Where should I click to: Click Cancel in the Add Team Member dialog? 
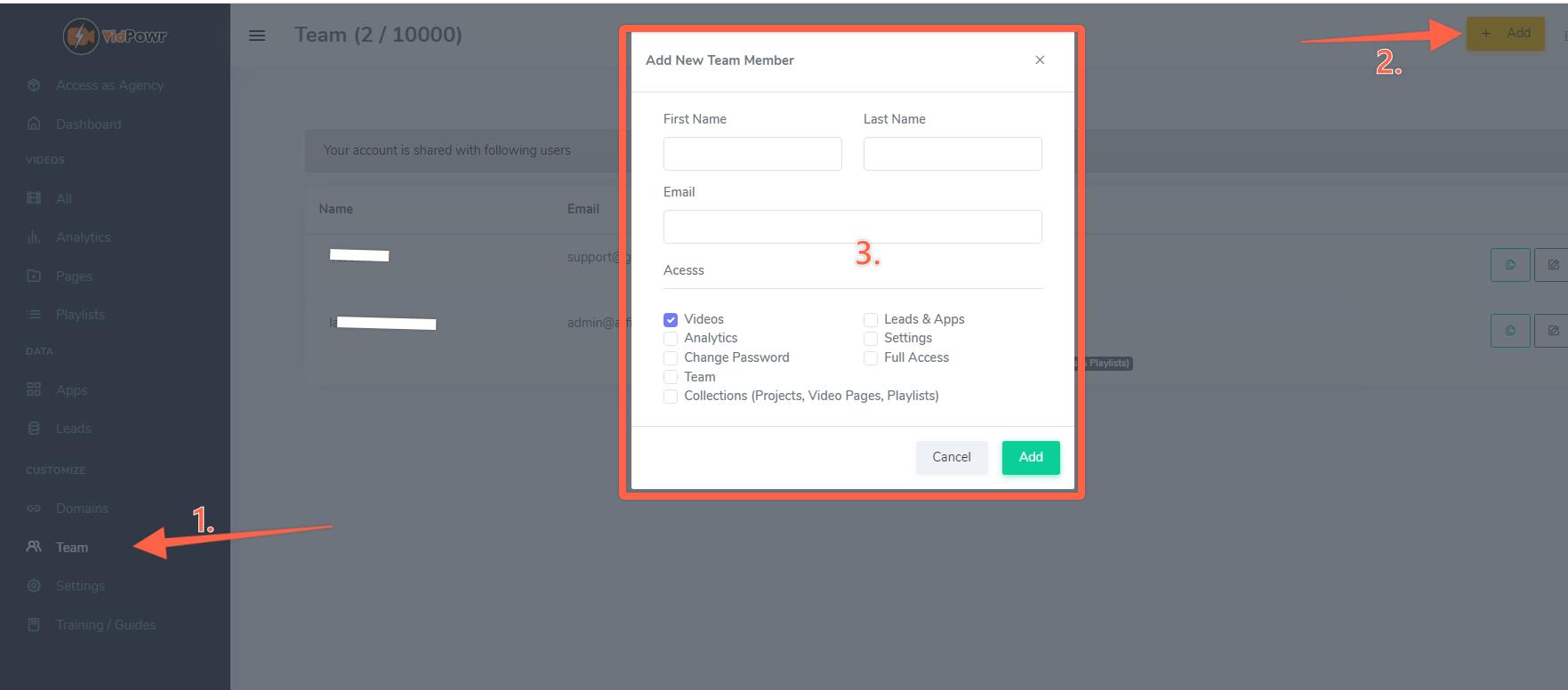point(952,457)
